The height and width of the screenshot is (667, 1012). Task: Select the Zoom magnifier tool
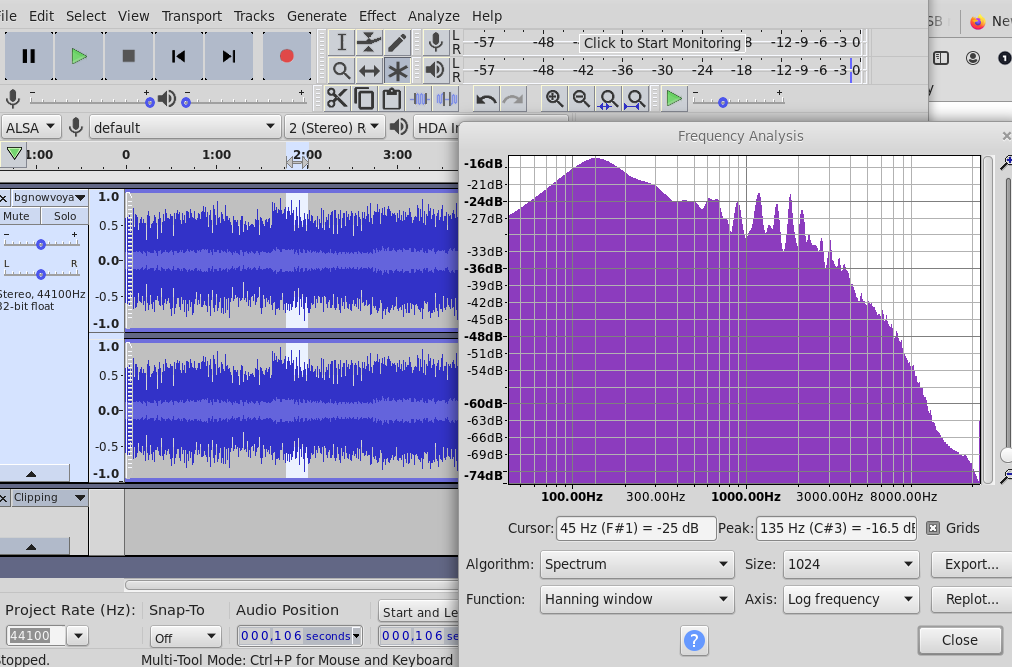[x=341, y=70]
